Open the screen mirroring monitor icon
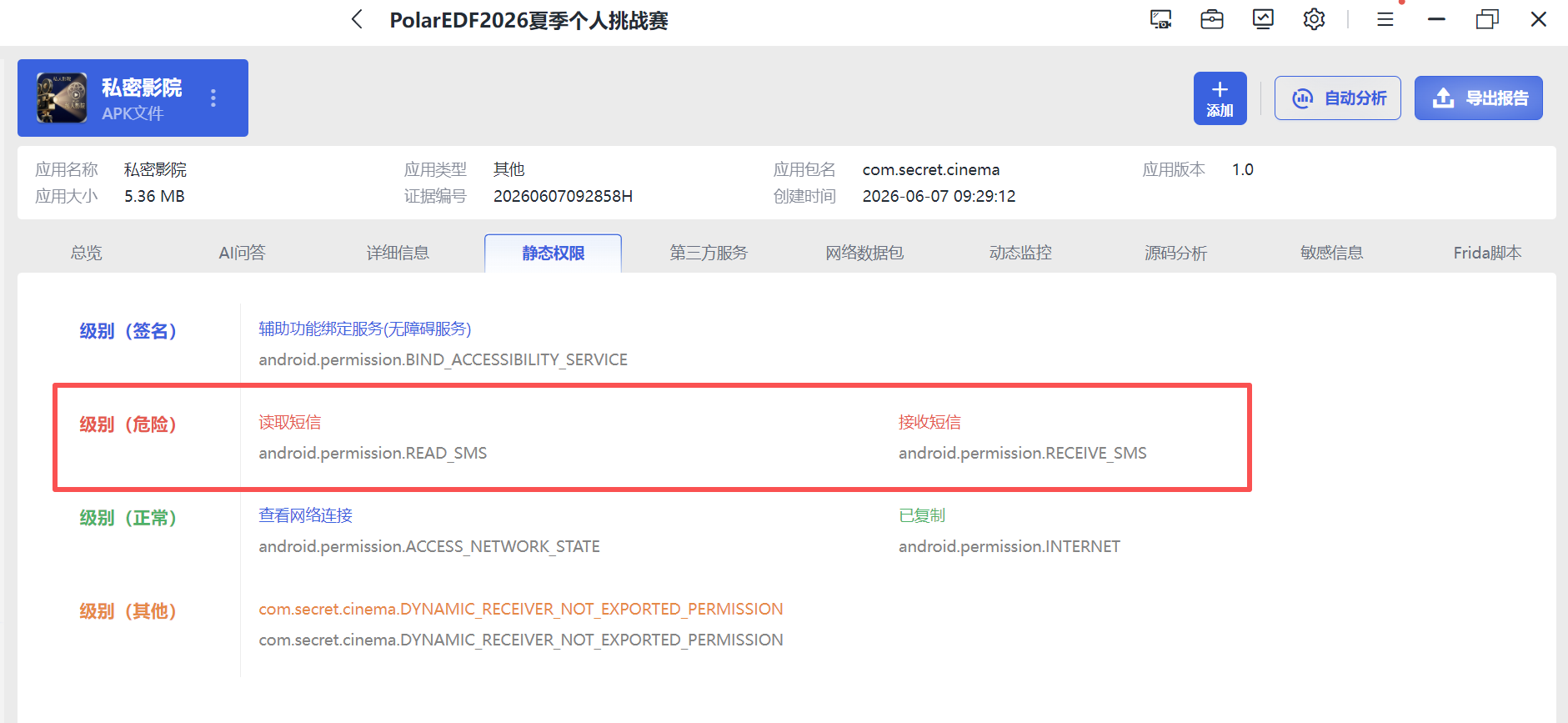Screen dimensions: 1568x723 pos(1160,19)
